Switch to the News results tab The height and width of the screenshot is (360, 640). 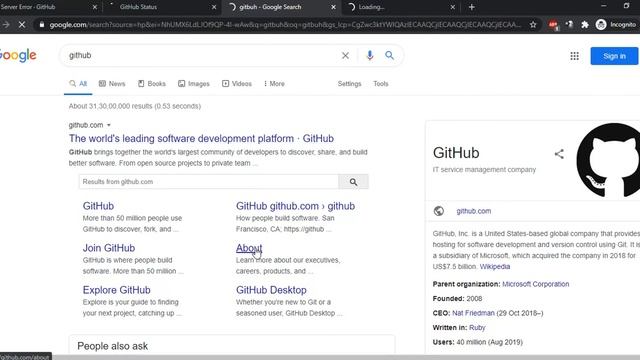[112, 84]
